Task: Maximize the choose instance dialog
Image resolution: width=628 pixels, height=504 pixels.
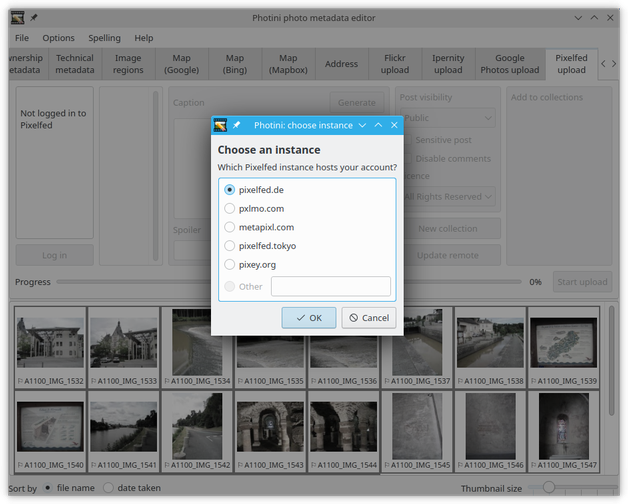Action: pos(378,125)
